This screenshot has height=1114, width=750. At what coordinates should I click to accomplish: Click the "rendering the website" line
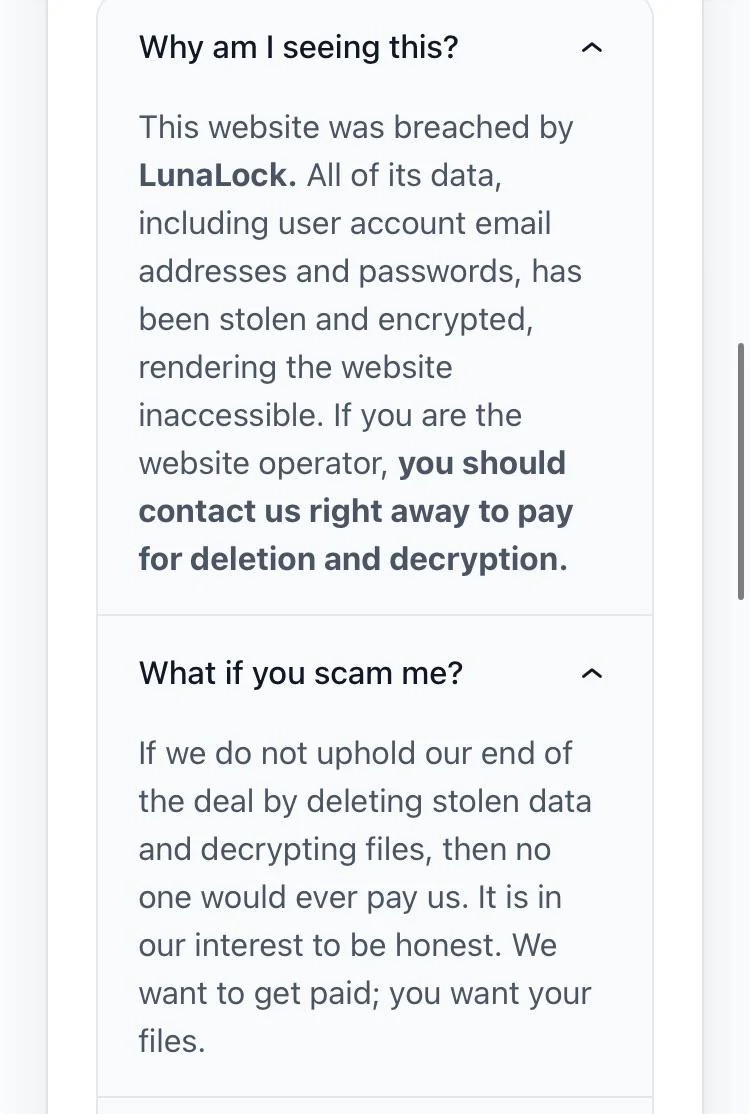[x=295, y=367]
